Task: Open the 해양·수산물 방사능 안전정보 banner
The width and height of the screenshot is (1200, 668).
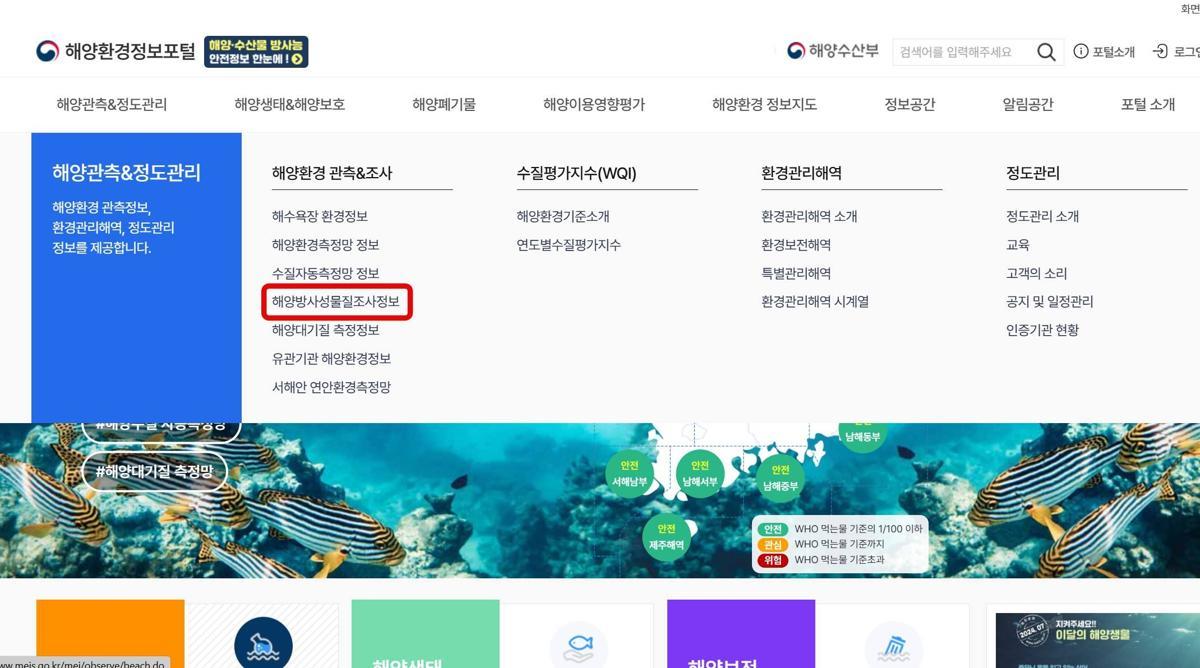Action: tap(256, 52)
